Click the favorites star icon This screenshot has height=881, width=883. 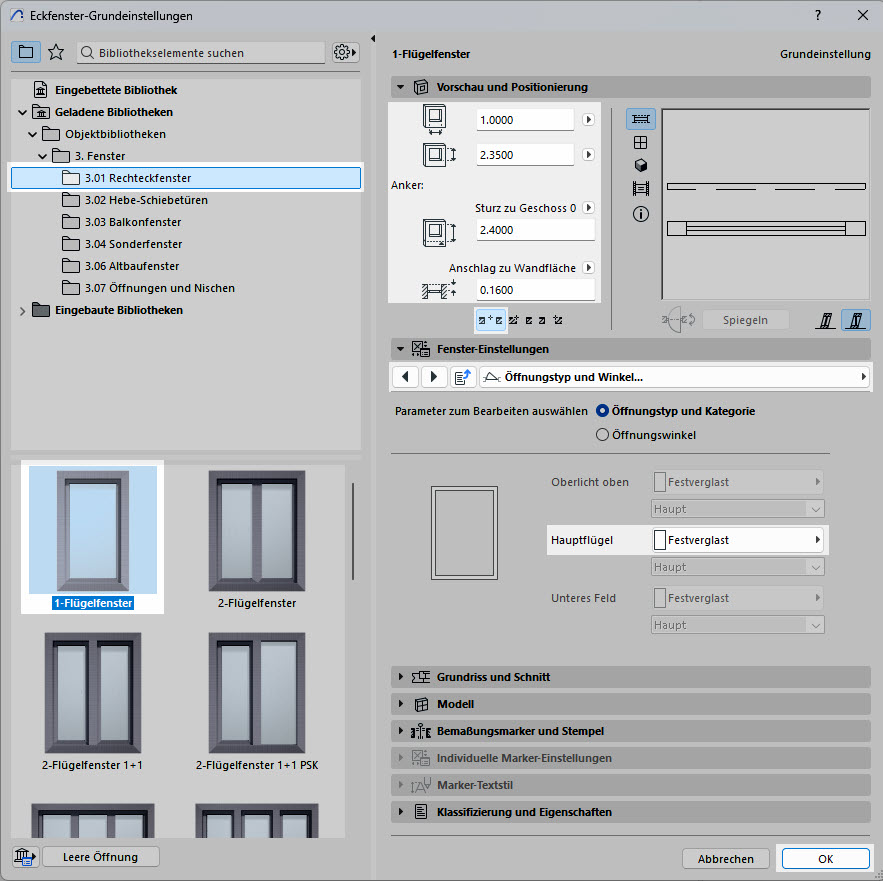(56, 52)
